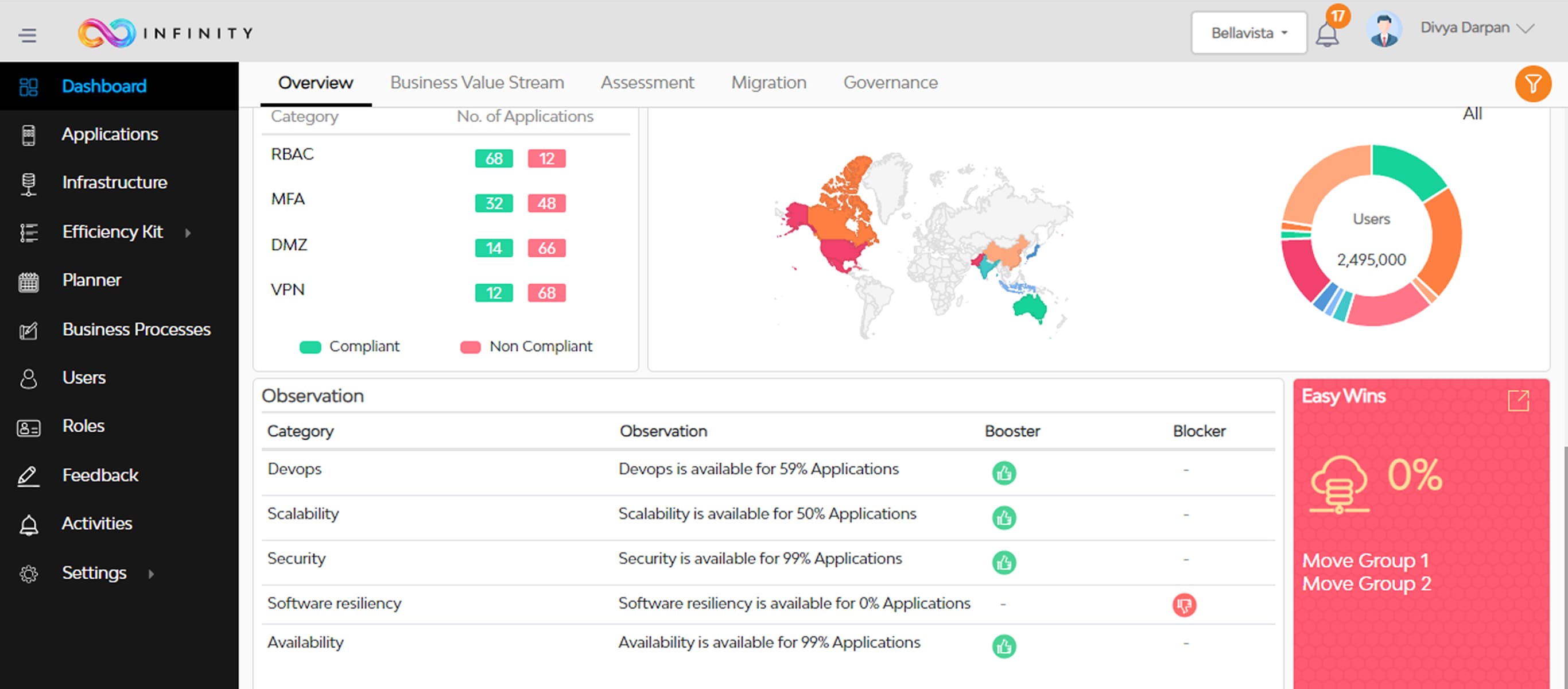This screenshot has width=1568, height=689.
Task: Click Software resiliency blocker thumbs-down icon
Action: [1184, 605]
